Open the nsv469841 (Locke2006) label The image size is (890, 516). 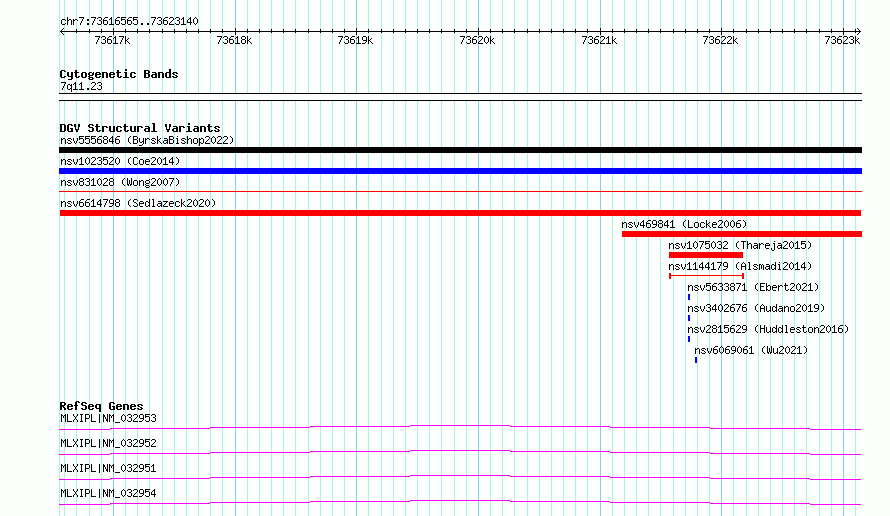tap(684, 224)
